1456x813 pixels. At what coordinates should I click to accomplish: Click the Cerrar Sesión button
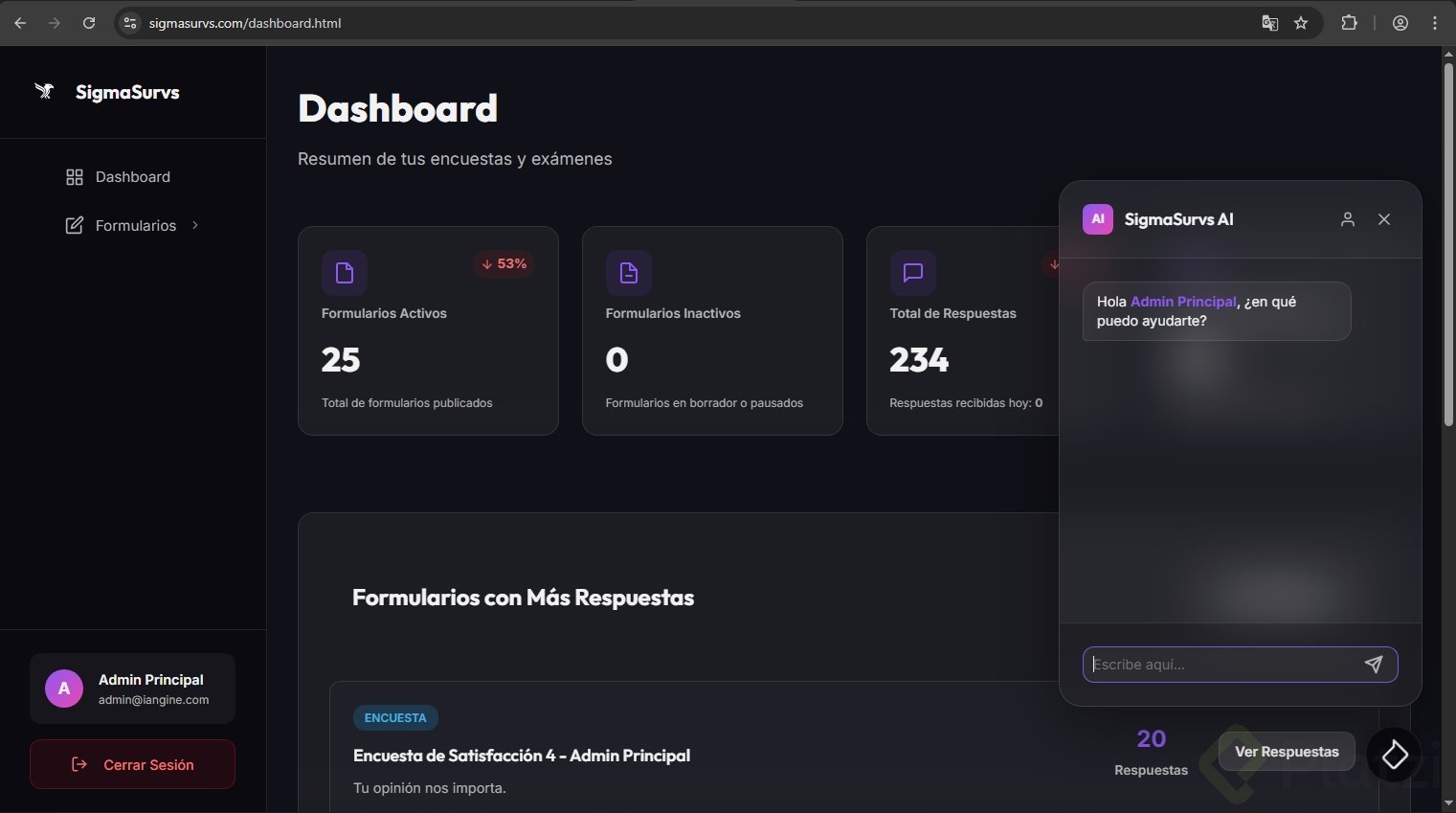[132, 764]
